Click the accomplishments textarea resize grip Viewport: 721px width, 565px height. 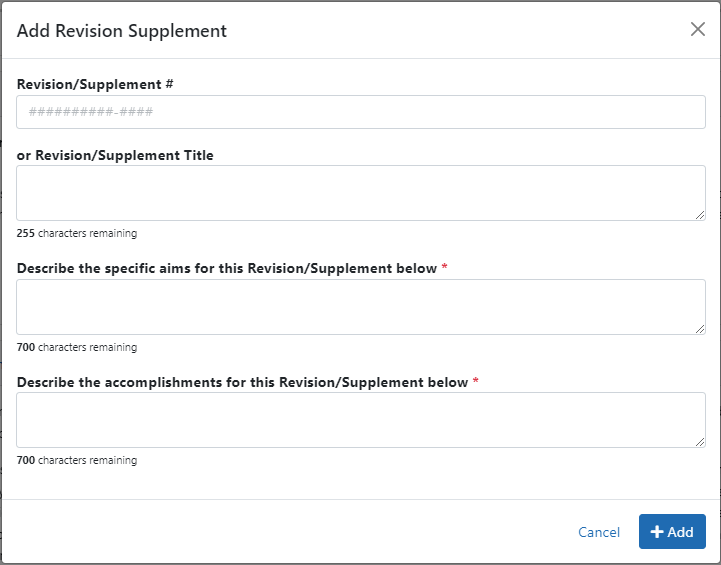700,442
